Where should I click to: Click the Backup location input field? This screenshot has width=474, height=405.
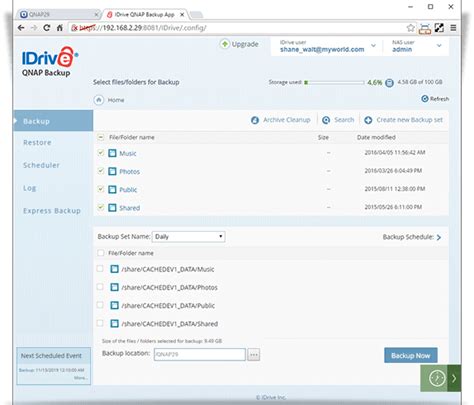coord(200,354)
